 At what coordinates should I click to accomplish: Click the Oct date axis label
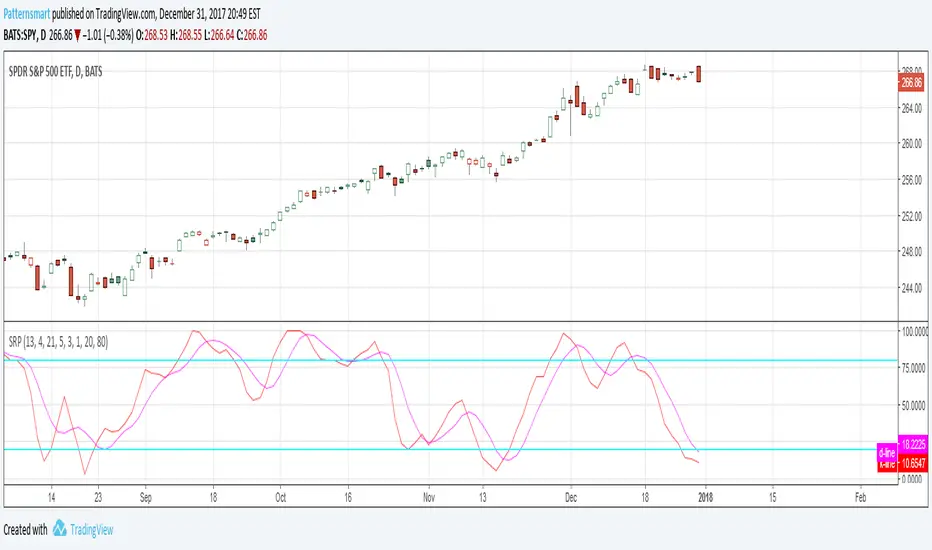pyautogui.click(x=281, y=498)
